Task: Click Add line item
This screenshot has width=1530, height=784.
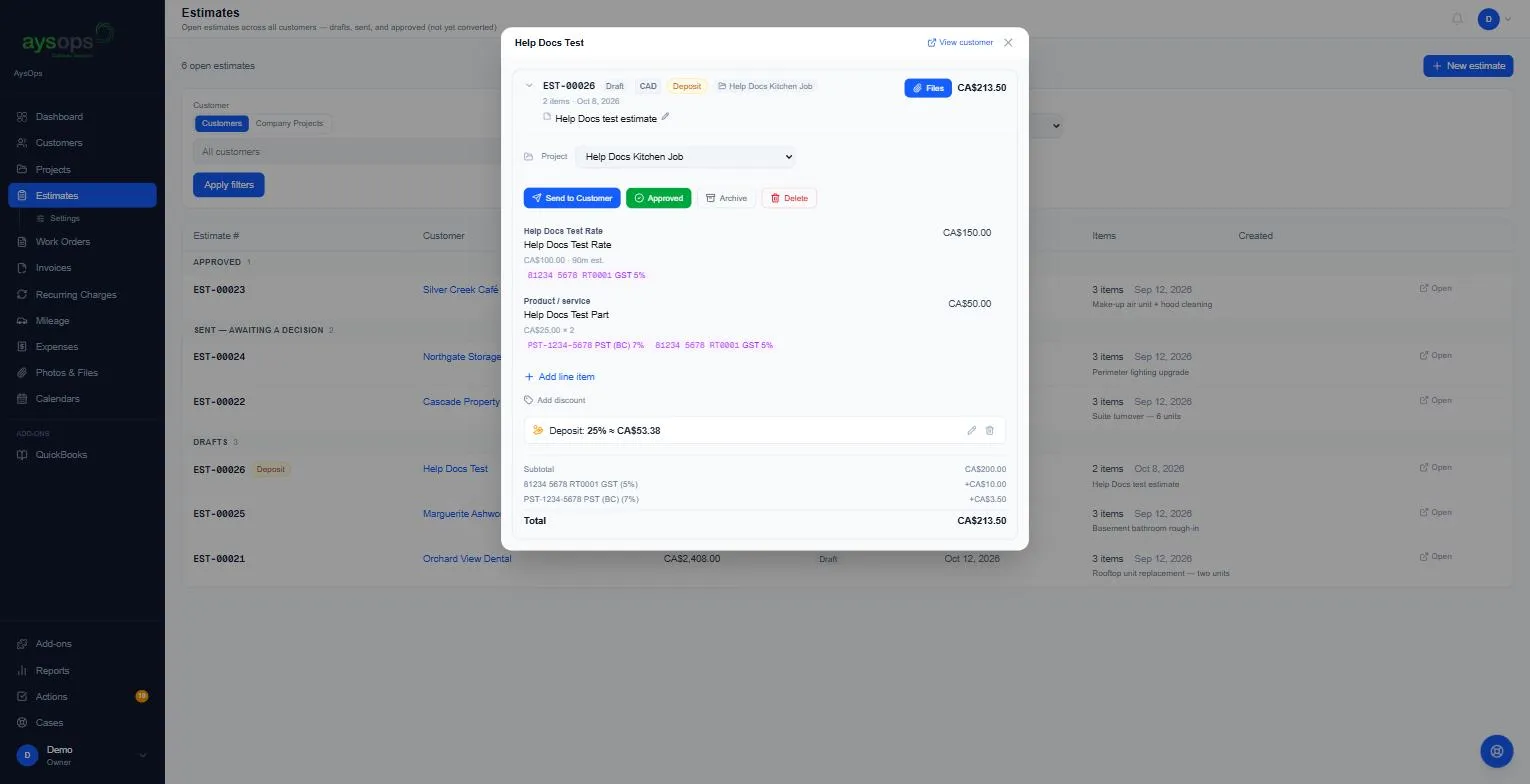Action: pyautogui.click(x=559, y=377)
